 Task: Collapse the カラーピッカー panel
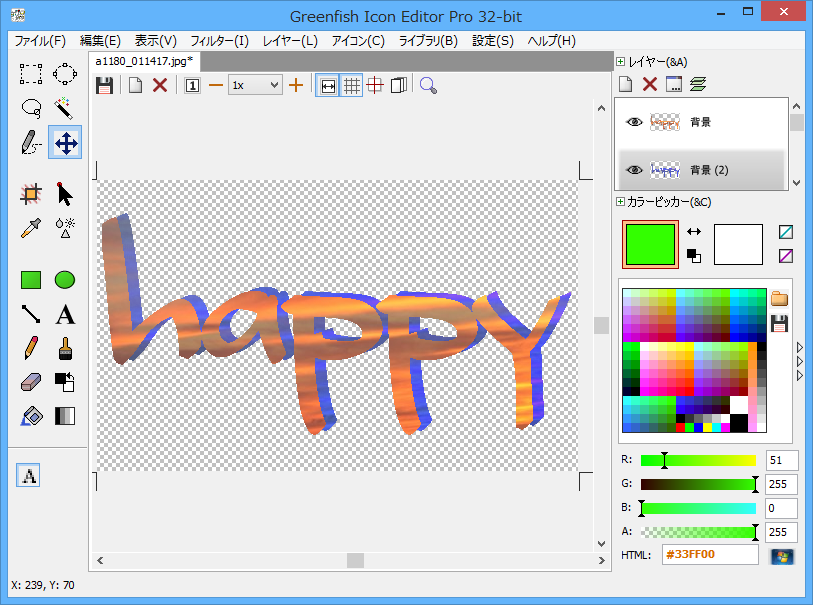[x=621, y=202]
